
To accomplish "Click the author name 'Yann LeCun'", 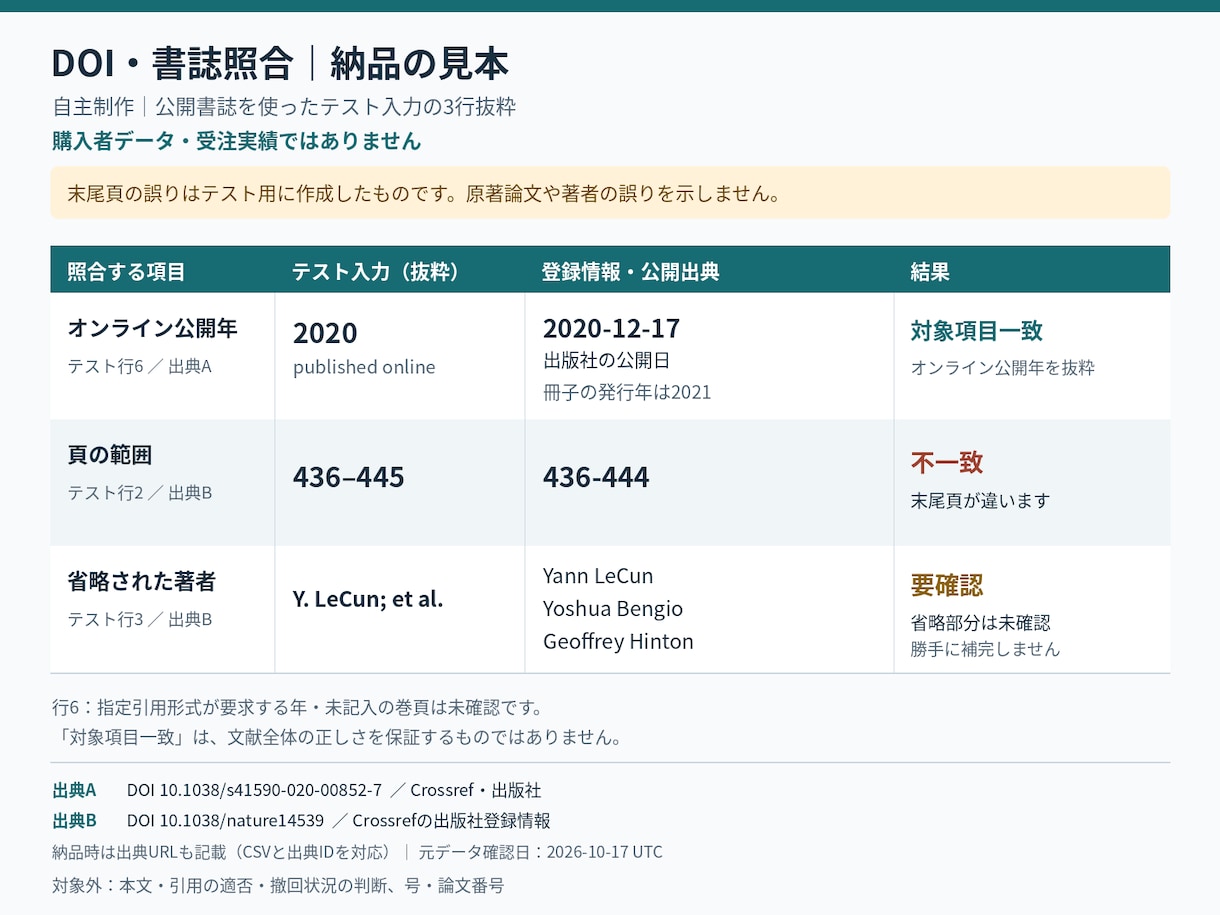I will pos(598,576).
